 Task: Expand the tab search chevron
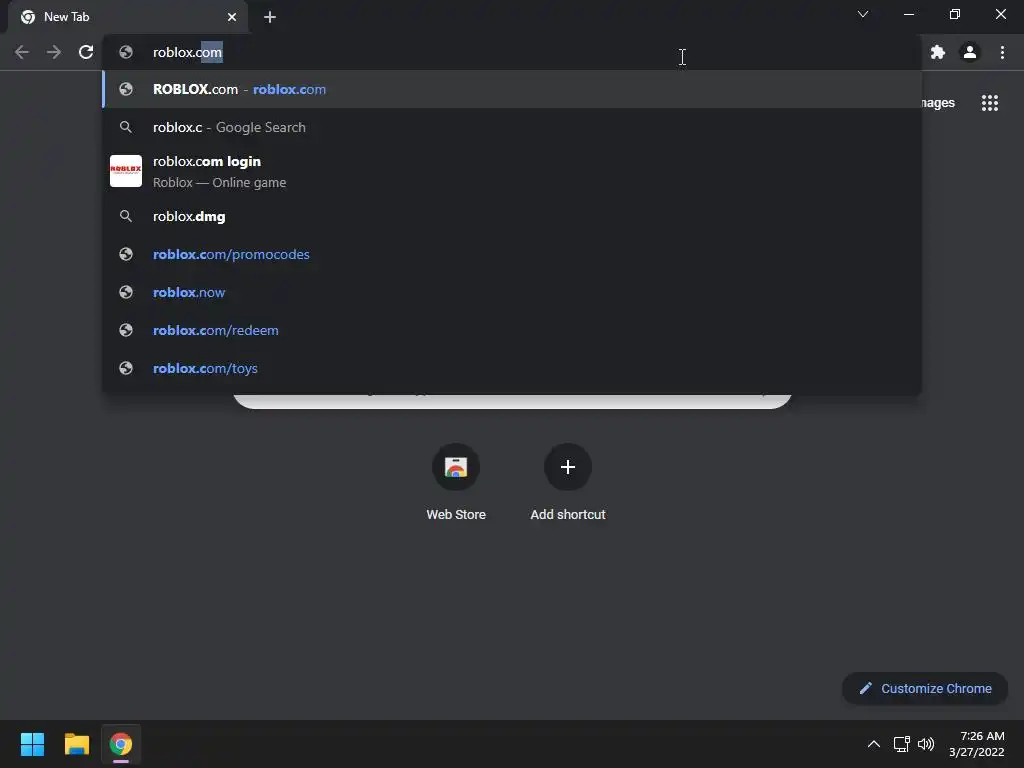click(x=863, y=14)
